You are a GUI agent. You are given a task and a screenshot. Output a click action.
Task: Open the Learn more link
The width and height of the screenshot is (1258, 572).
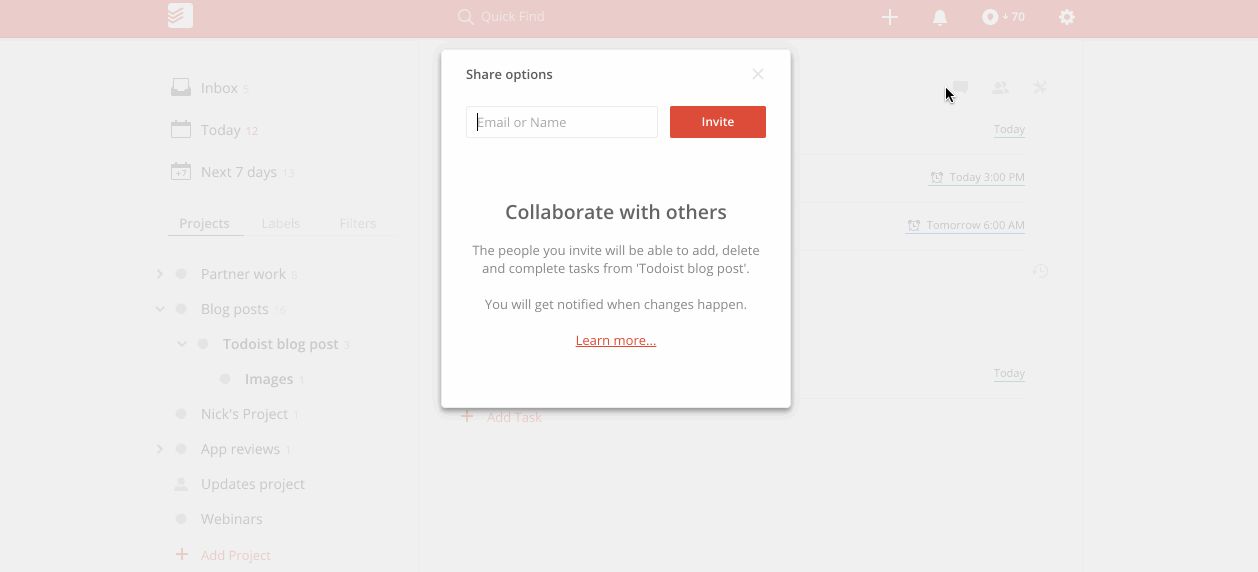[x=616, y=340]
